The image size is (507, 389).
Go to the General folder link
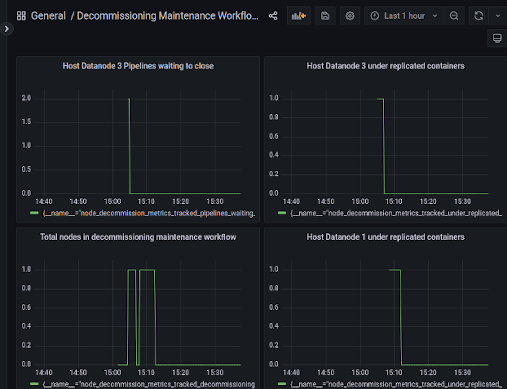48,16
